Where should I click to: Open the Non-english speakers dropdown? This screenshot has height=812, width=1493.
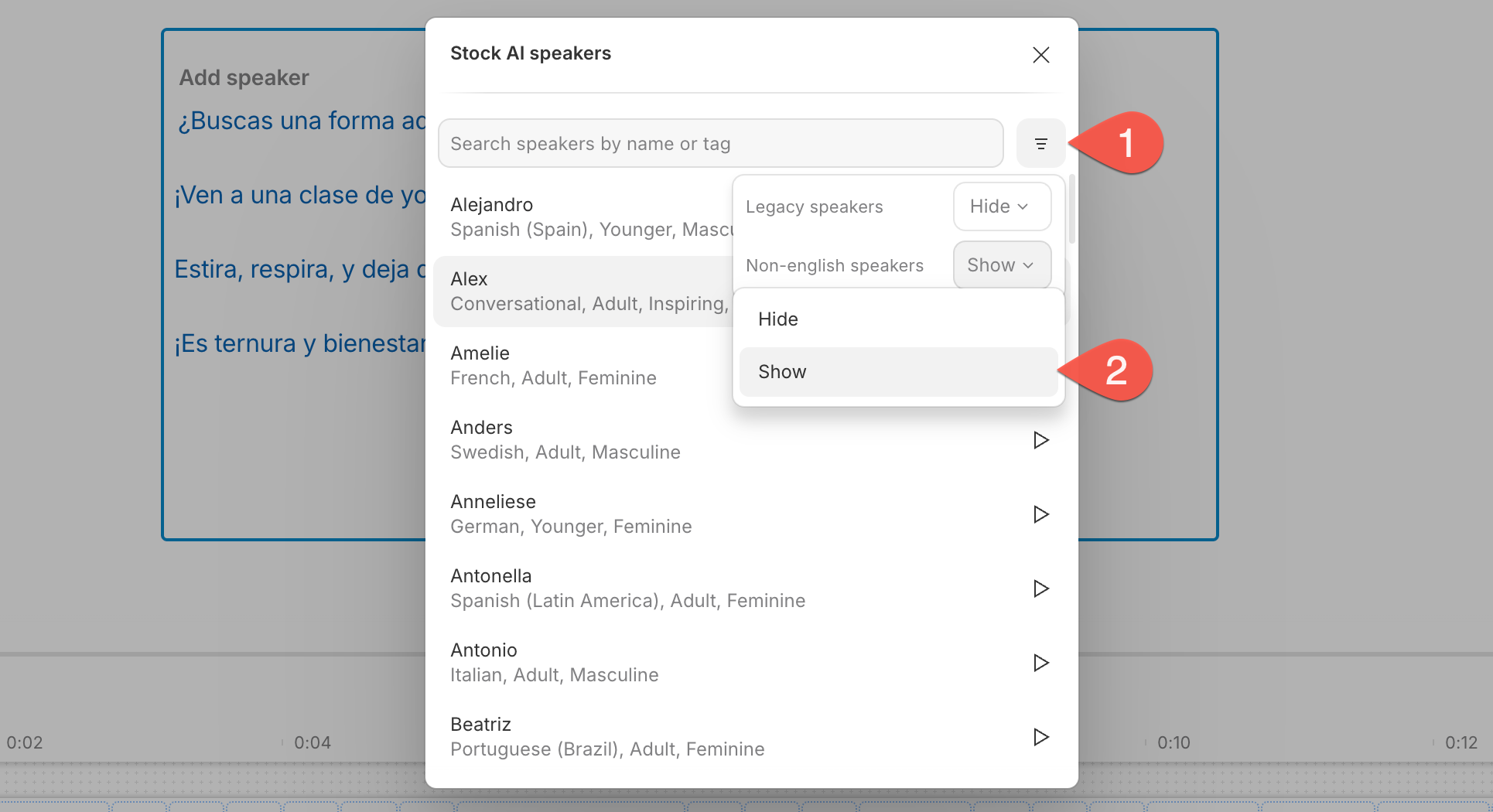tap(1002, 264)
